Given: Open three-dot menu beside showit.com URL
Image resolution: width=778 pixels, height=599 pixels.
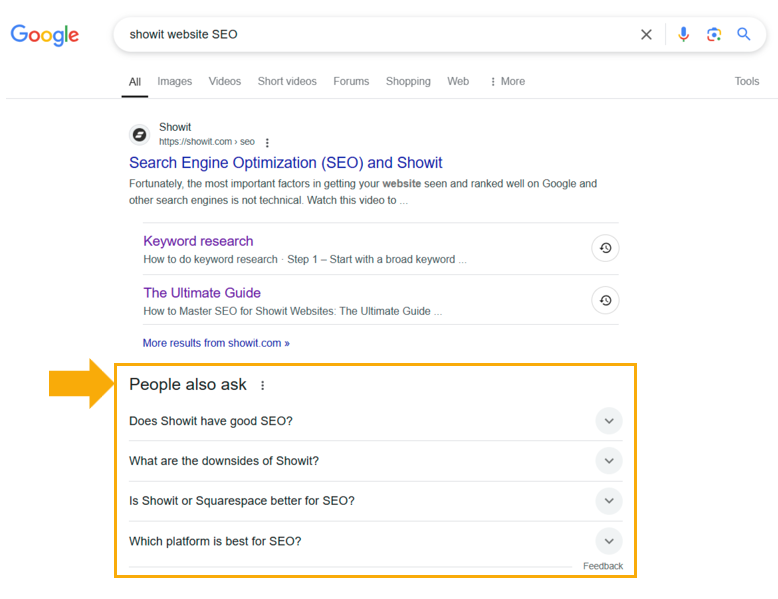Looking at the screenshot, I should pyautogui.click(x=267, y=142).
